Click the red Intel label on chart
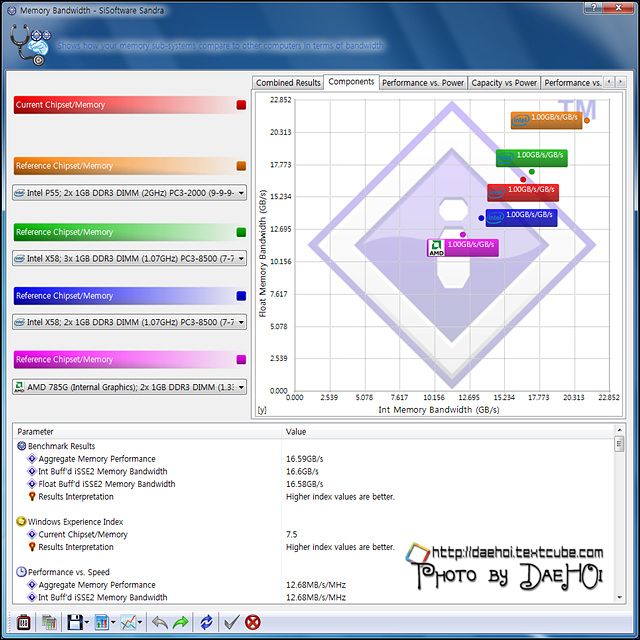 tap(523, 192)
